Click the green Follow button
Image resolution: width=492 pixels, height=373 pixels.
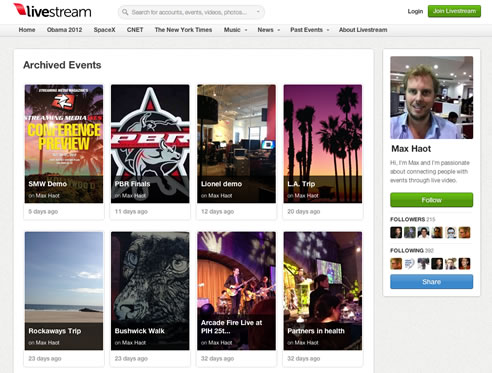[x=432, y=200]
